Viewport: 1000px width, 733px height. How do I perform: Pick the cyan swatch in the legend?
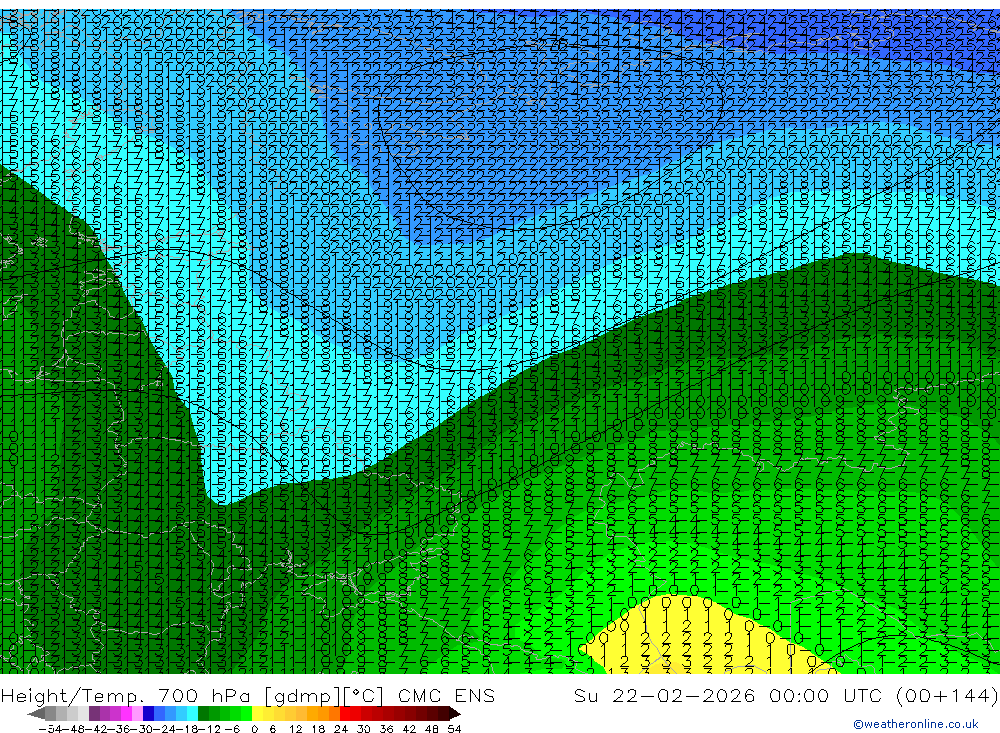click(x=192, y=713)
